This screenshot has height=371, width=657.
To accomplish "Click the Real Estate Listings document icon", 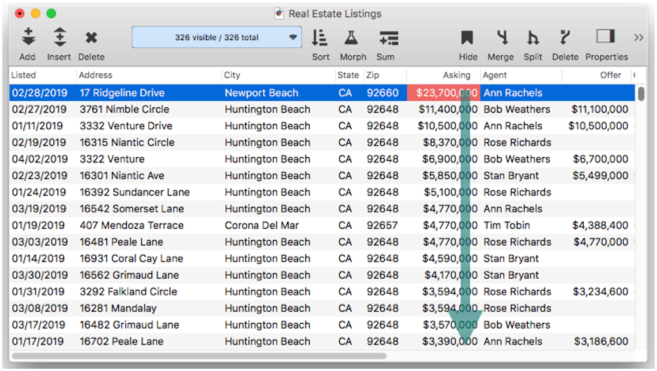I will [279, 14].
